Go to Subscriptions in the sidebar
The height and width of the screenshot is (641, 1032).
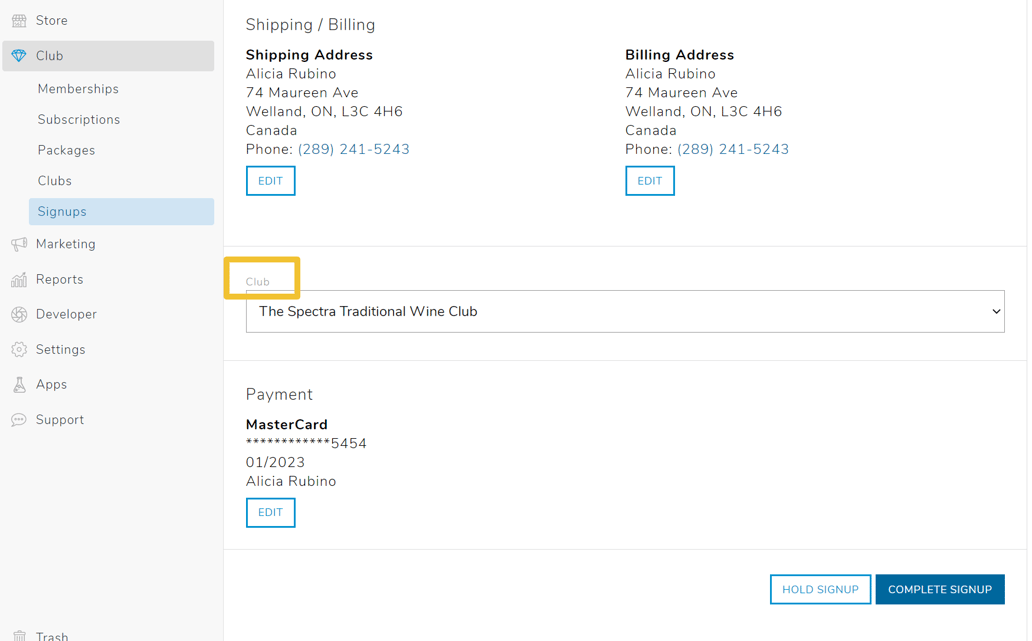click(79, 120)
